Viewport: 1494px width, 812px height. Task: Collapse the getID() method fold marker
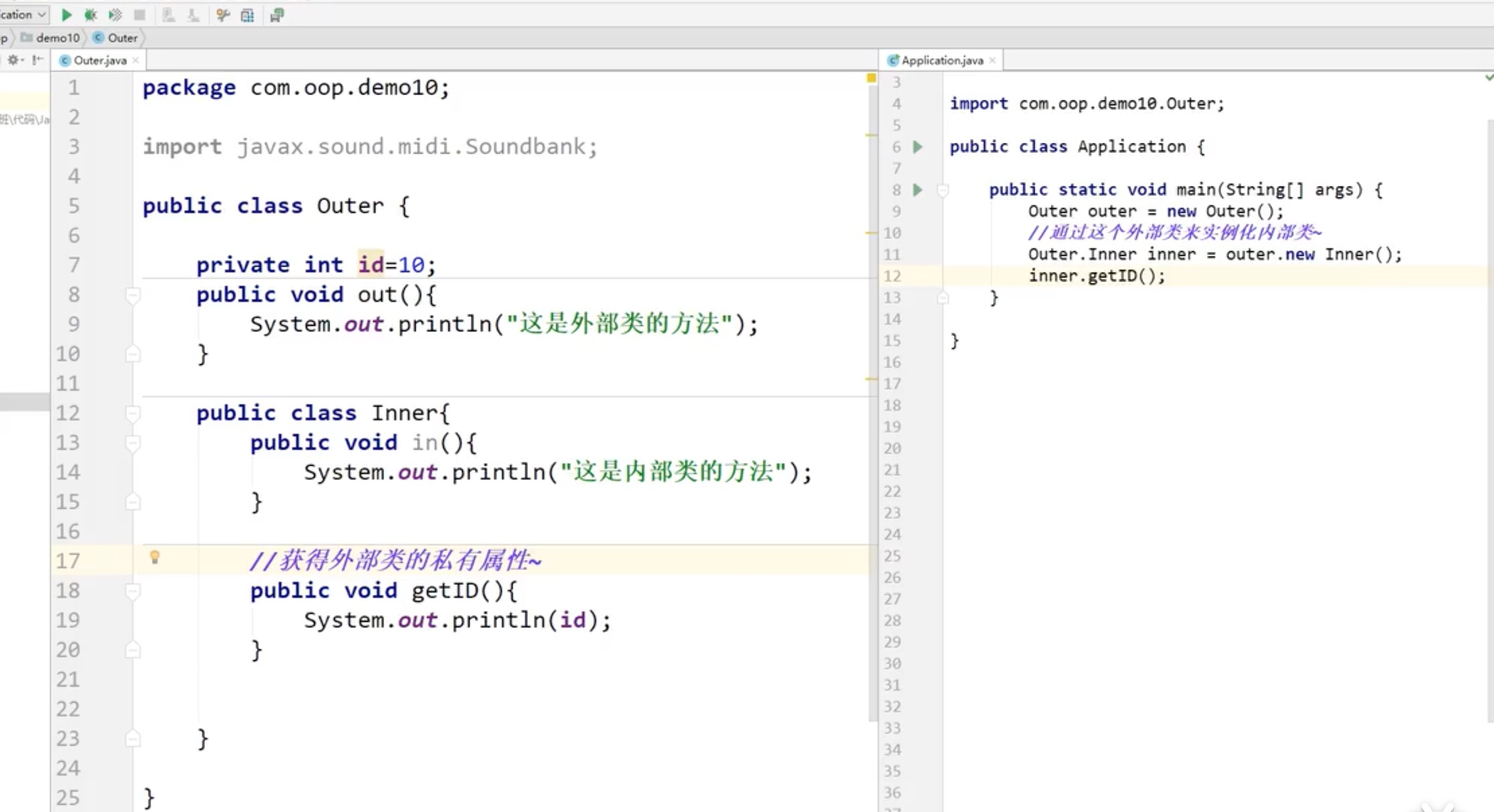tap(133, 591)
